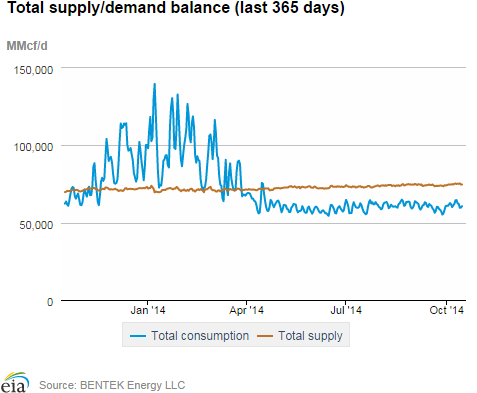The height and width of the screenshot is (393, 477).
Task: Click the 0 y-axis label
Action: [x=50, y=302]
